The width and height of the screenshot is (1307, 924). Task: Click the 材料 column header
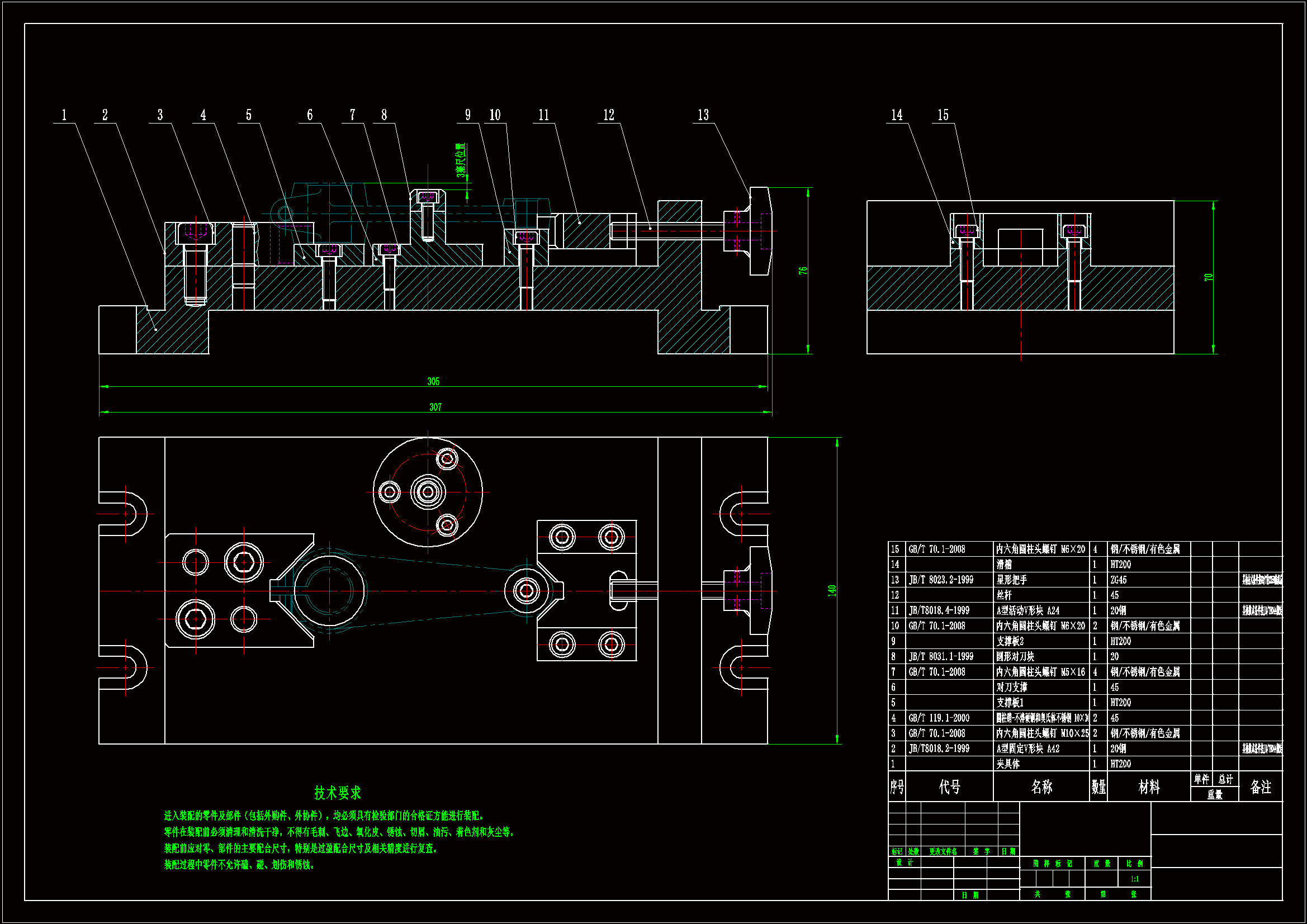(x=1148, y=787)
